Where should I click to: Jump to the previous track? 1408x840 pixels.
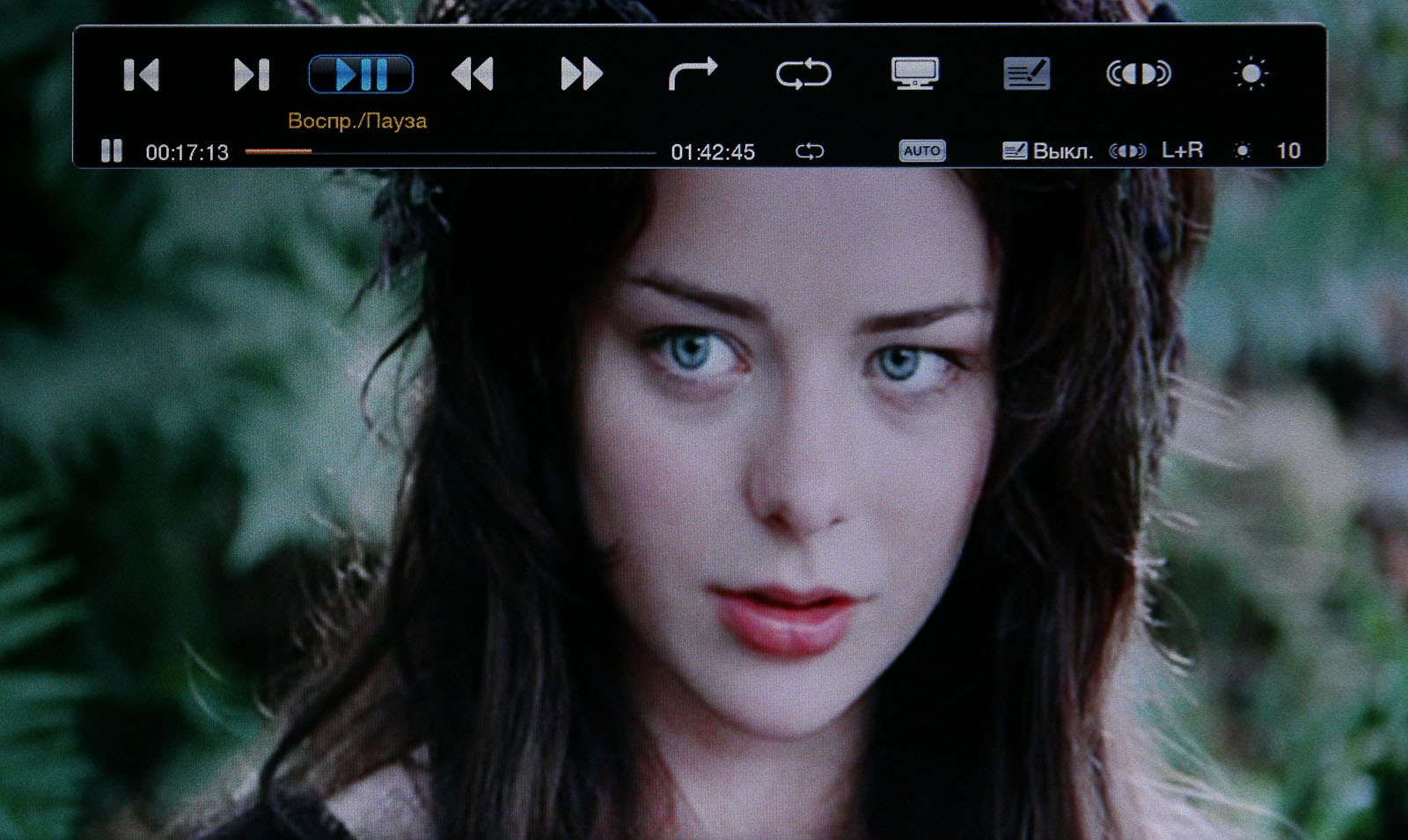[141, 75]
